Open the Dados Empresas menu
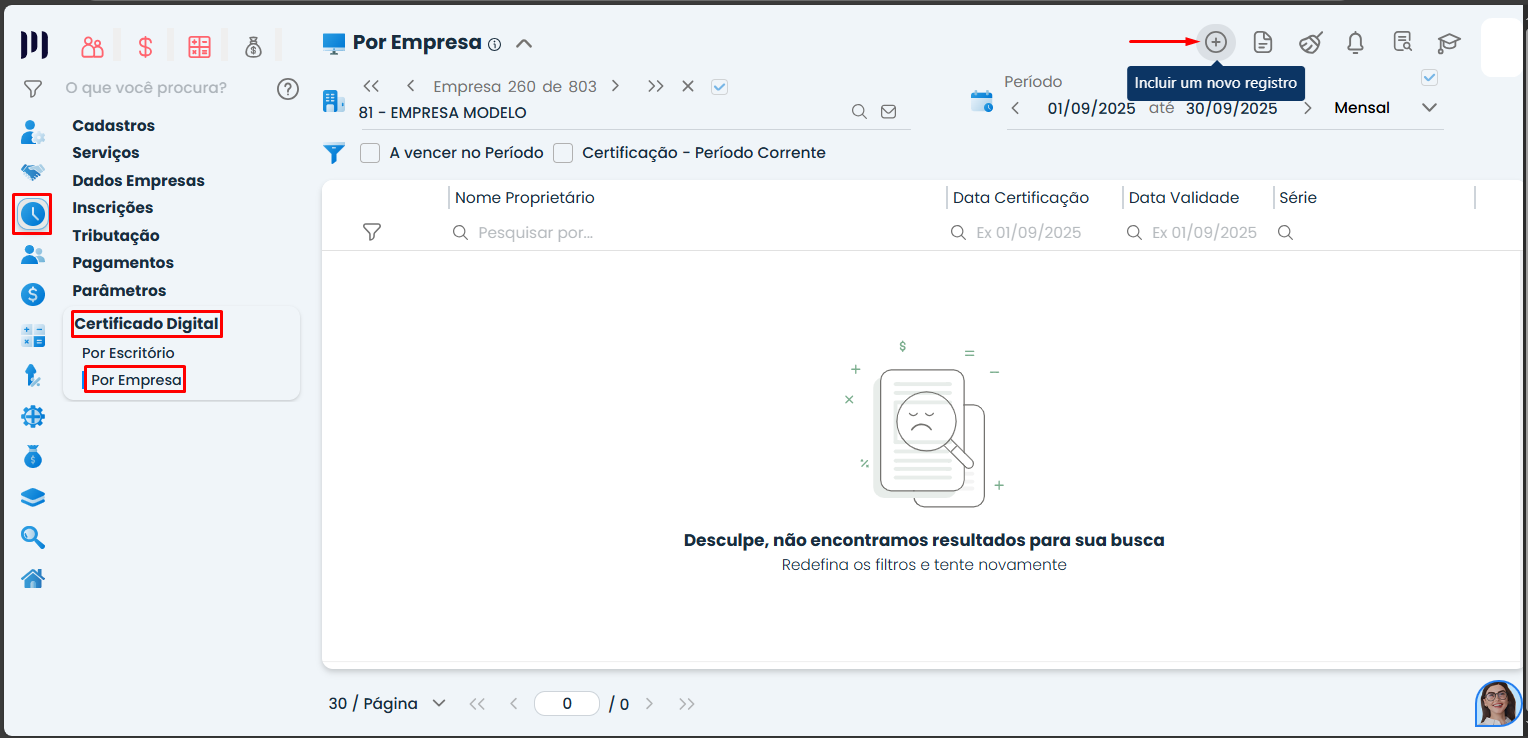Image resolution: width=1528 pixels, height=738 pixels. (138, 181)
